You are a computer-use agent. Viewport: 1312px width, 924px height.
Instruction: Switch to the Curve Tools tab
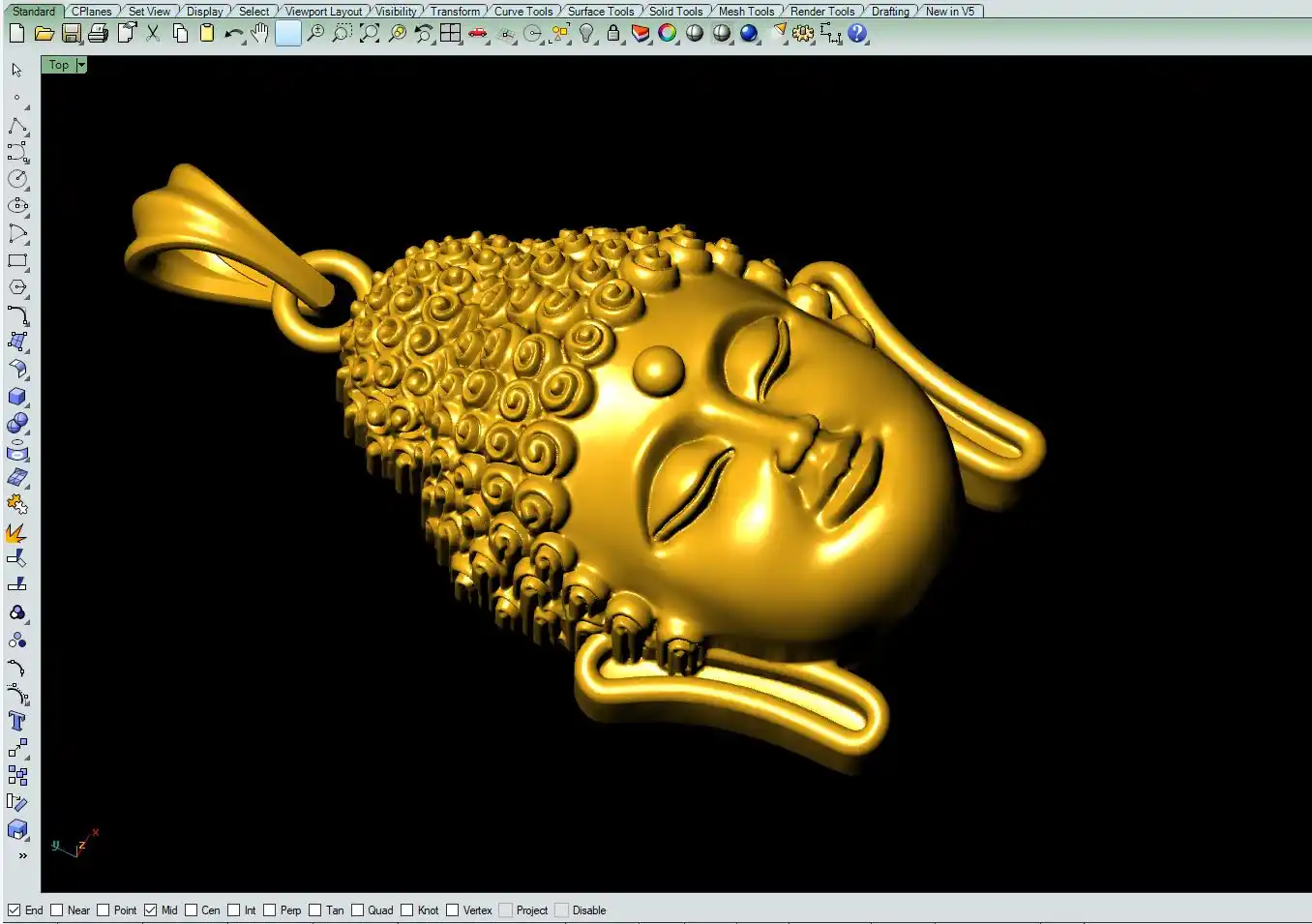(x=523, y=12)
